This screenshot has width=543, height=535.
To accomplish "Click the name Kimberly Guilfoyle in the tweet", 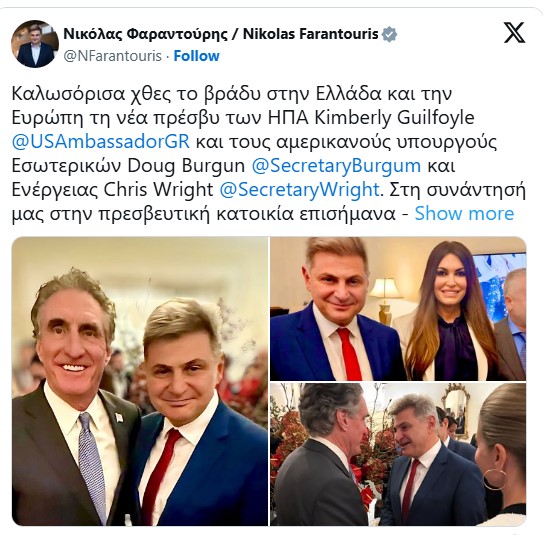I will tap(394, 118).
